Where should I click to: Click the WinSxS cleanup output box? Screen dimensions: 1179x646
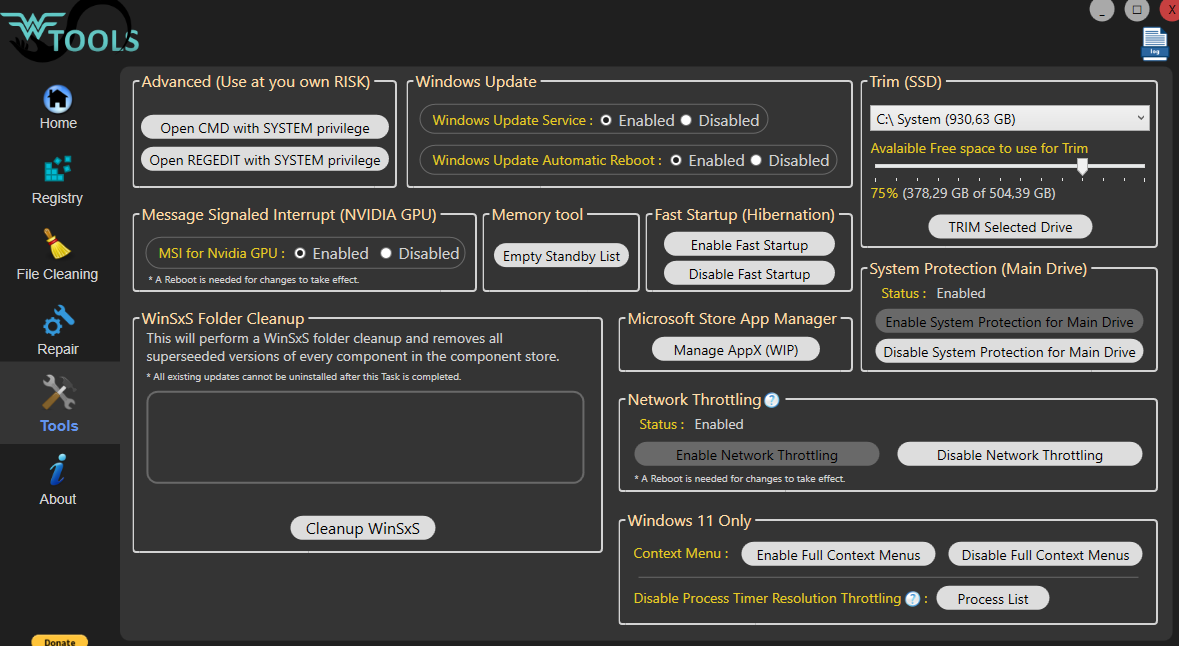(365, 437)
